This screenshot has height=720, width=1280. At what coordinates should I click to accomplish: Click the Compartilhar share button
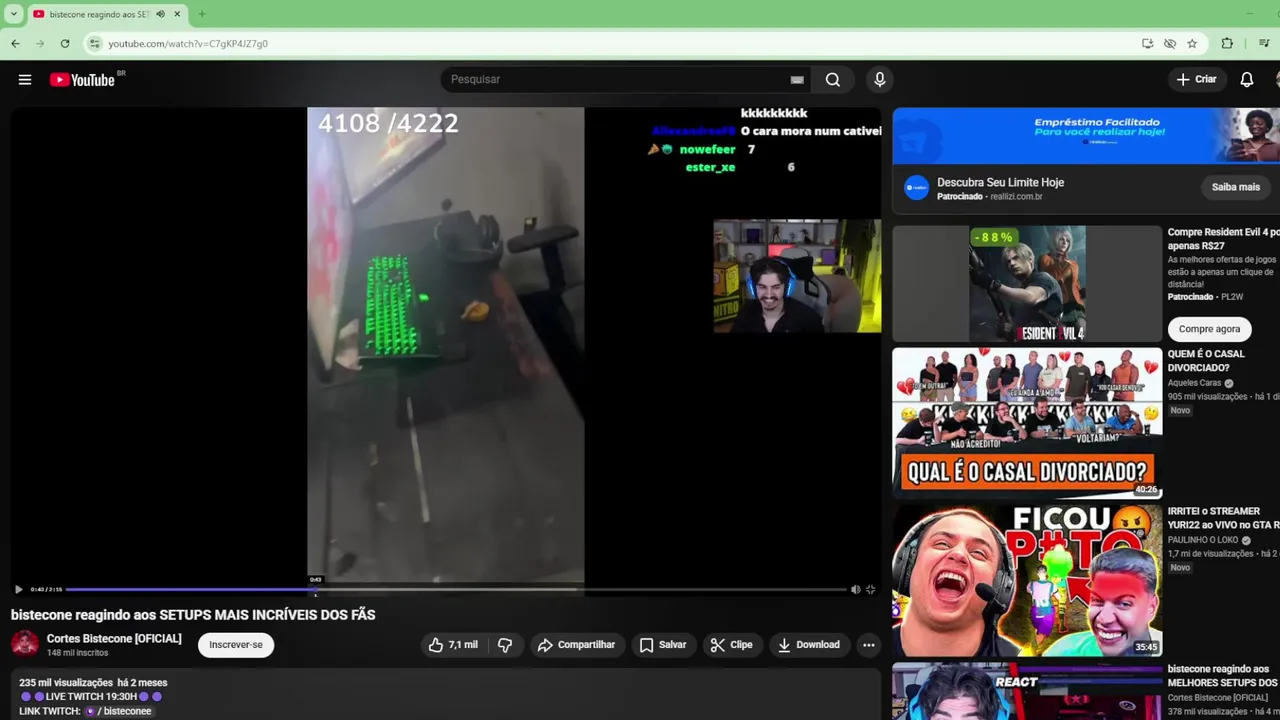click(577, 645)
